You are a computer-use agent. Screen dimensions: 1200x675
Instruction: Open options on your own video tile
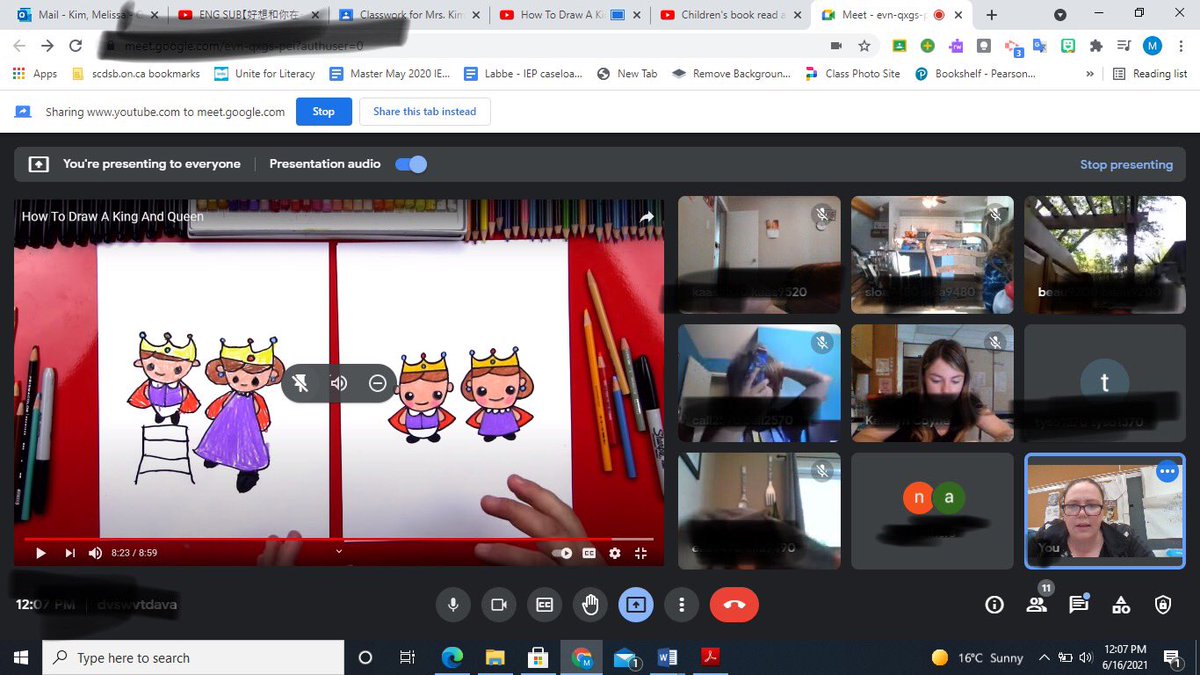pos(1167,472)
